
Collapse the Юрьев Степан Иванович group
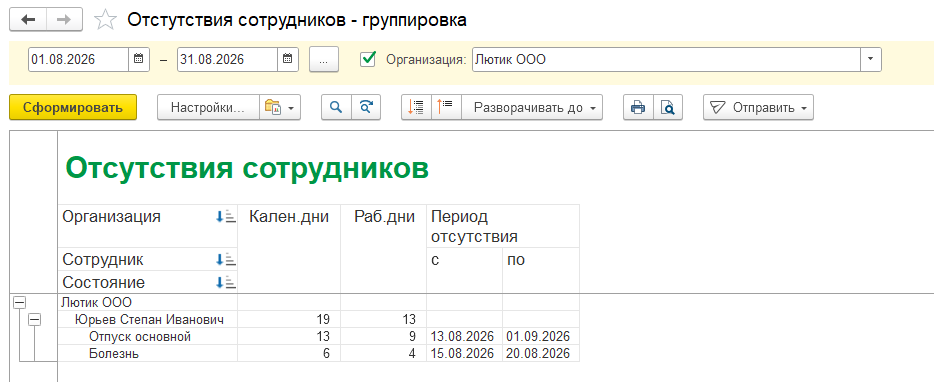click(x=35, y=320)
